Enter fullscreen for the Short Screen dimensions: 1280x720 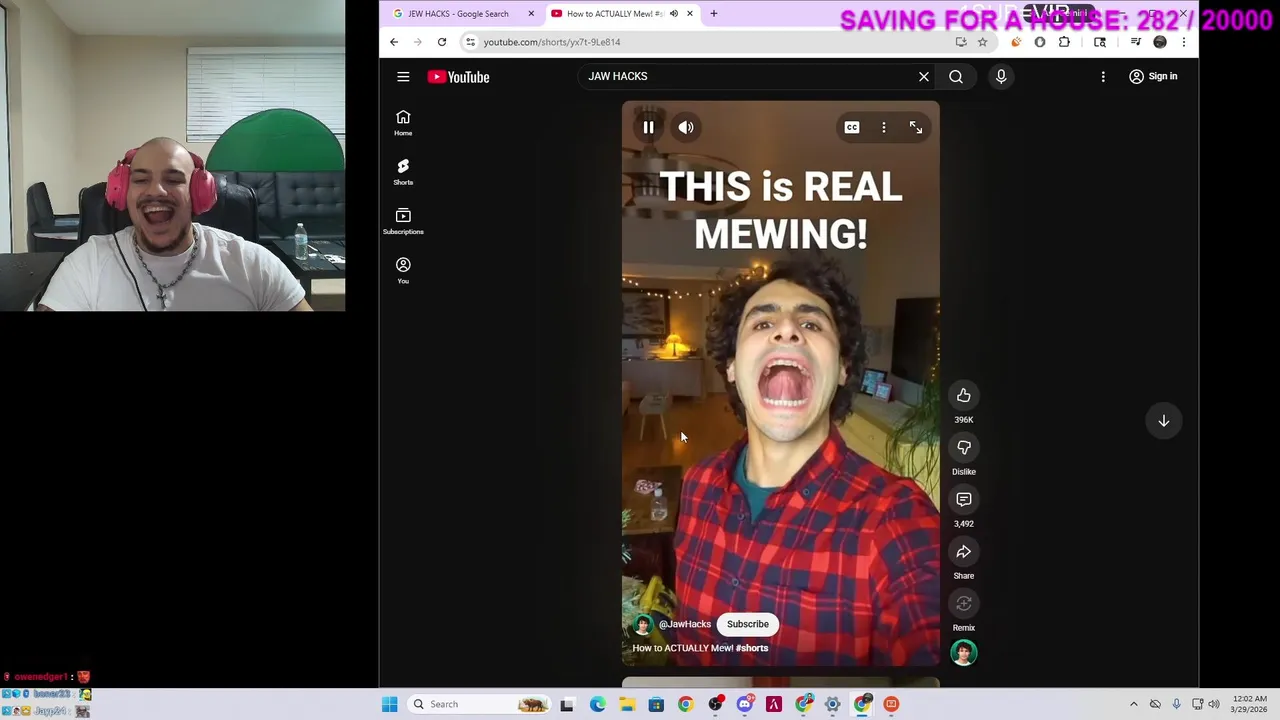click(916, 127)
